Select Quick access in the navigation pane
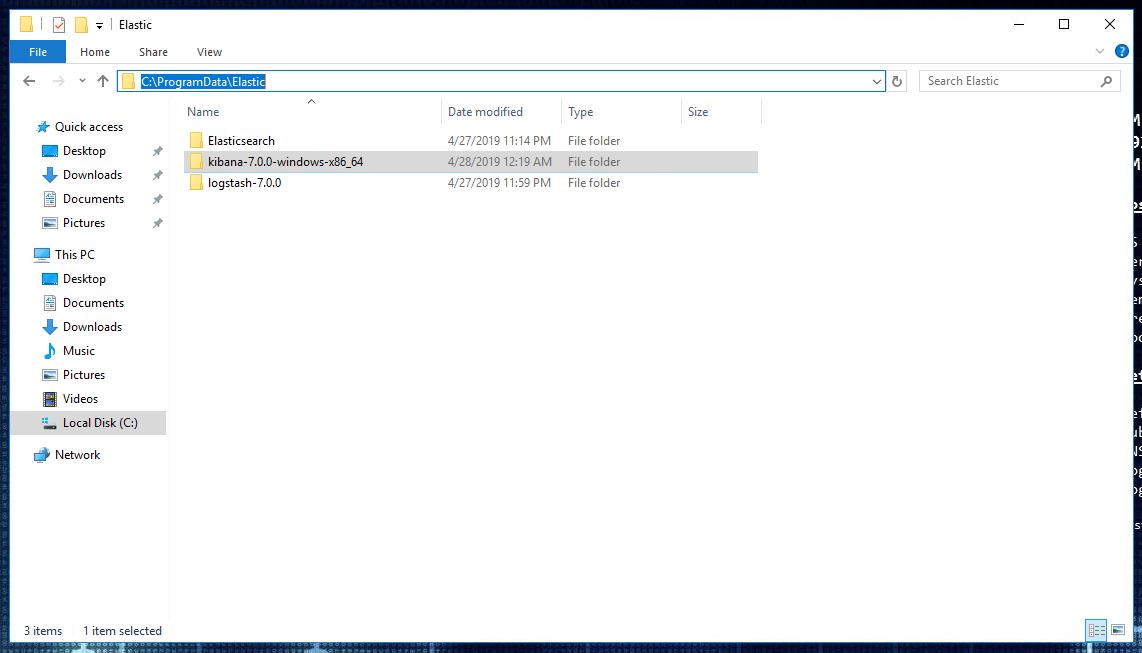Screen dimensions: 1142x653 [x=89, y=127]
